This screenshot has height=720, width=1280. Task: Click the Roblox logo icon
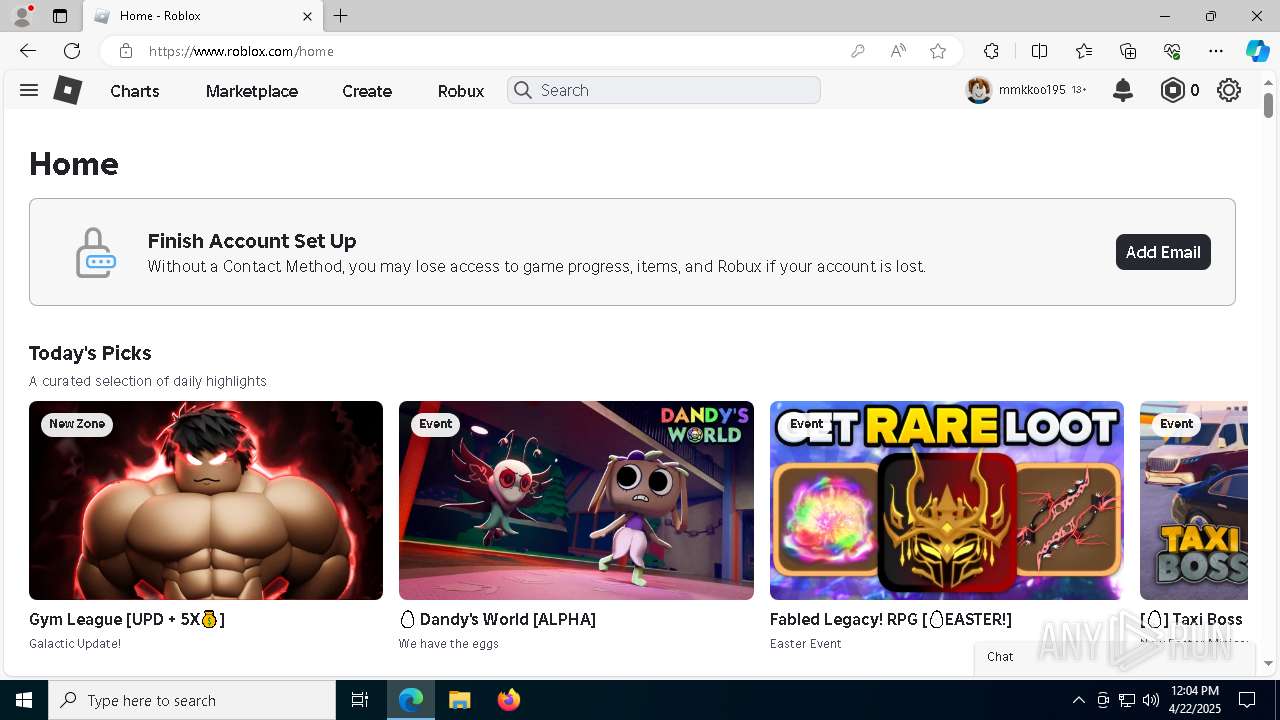[67, 90]
